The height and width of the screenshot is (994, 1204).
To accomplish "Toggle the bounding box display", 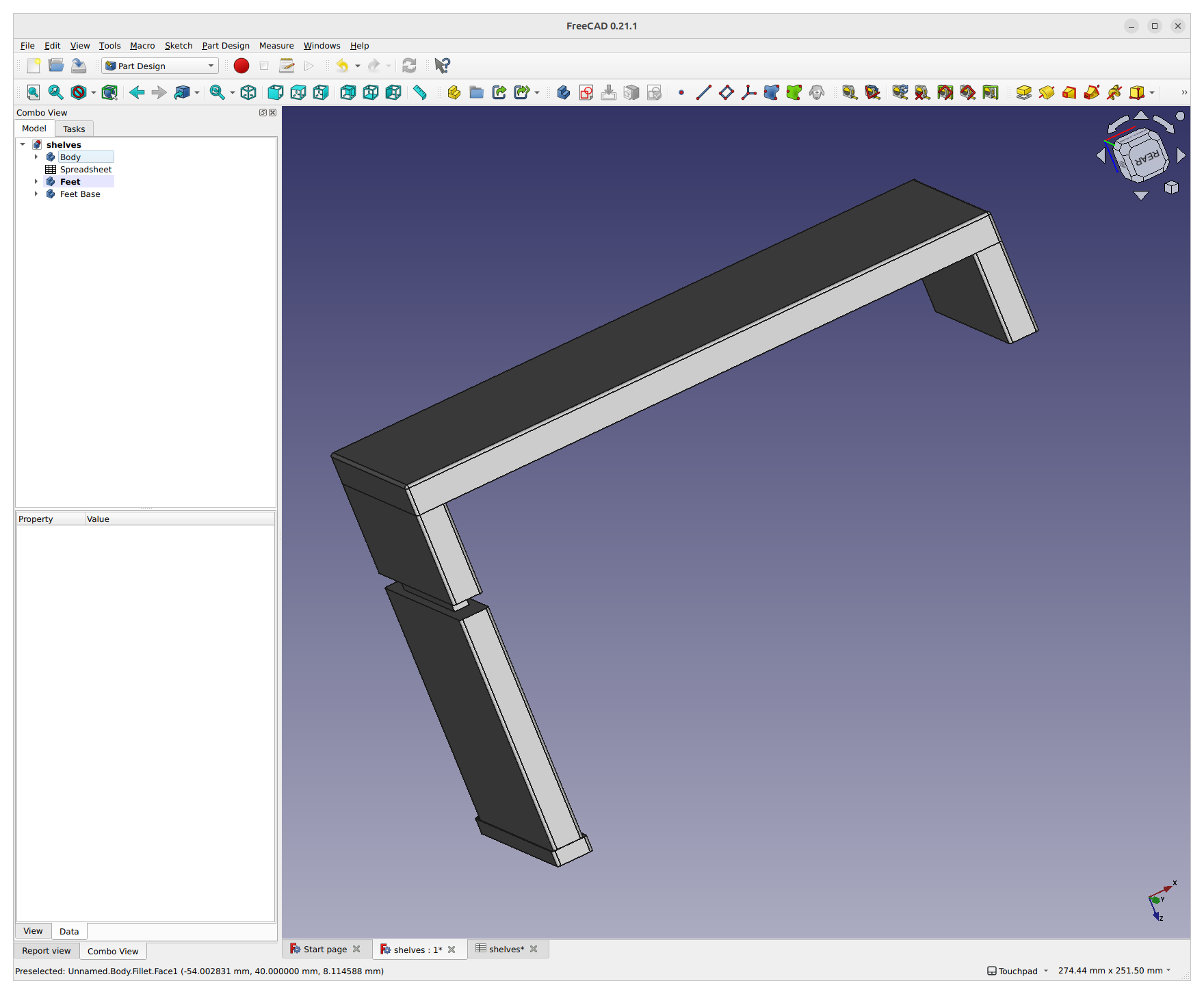I will click(109, 92).
